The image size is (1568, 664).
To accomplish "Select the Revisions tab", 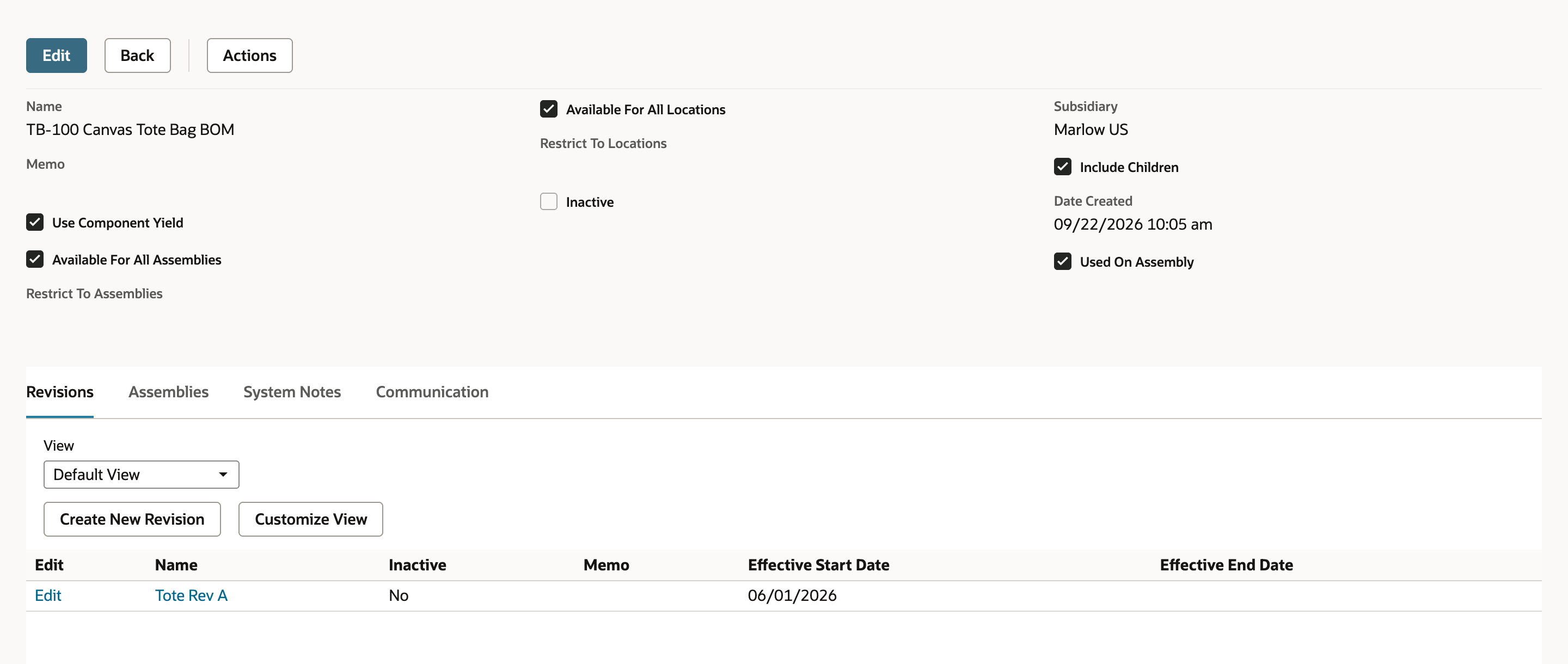I will (60, 392).
